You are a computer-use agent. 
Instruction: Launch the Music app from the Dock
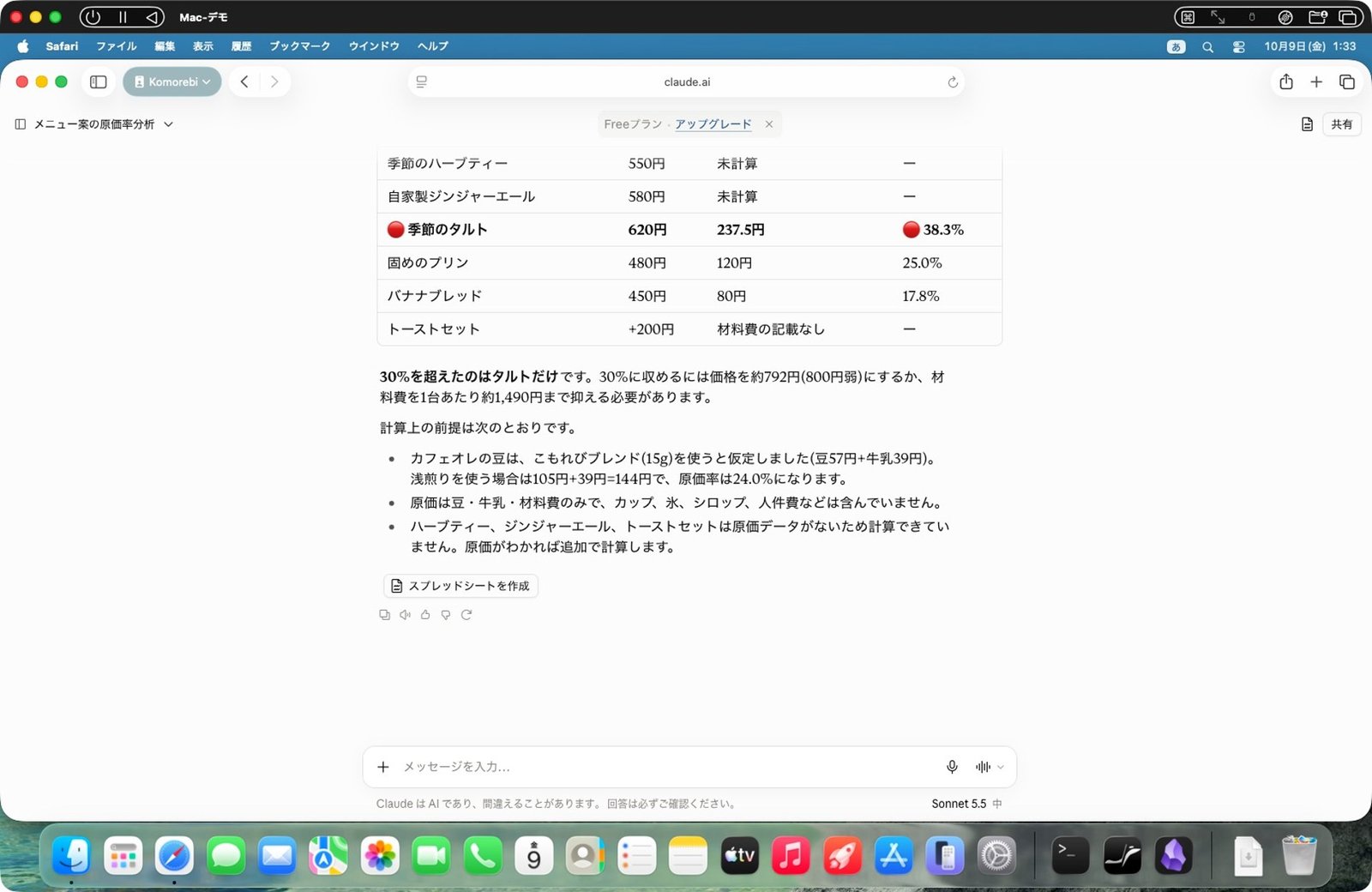pyautogui.click(x=791, y=855)
